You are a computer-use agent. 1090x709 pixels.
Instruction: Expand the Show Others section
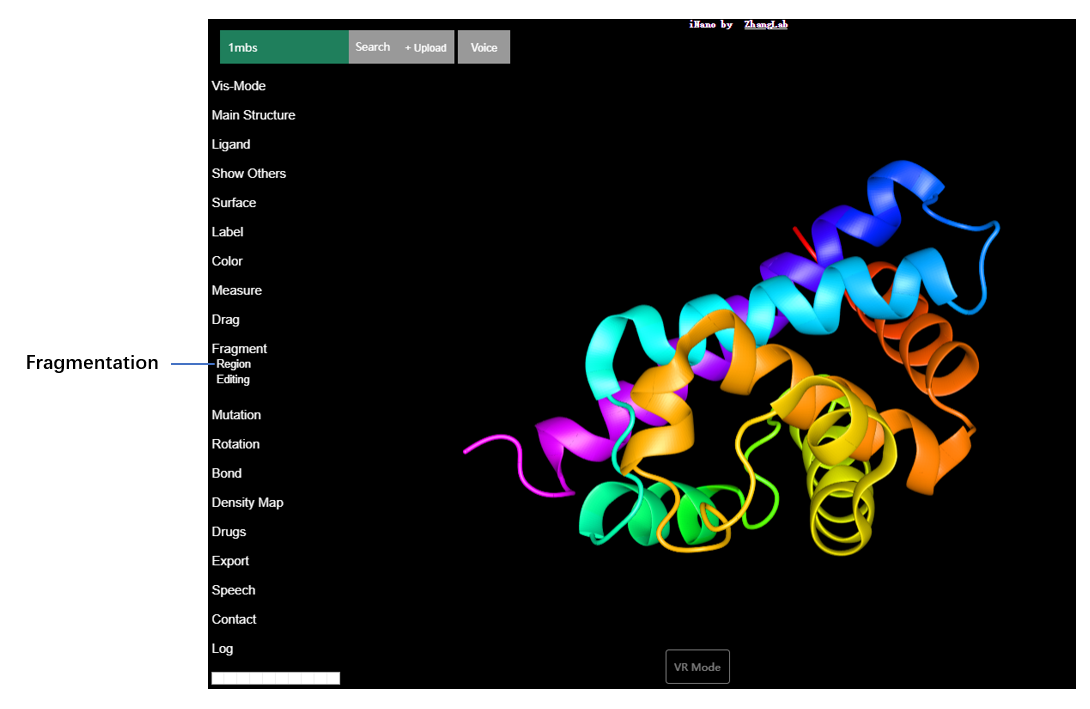[x=249, y=173]
